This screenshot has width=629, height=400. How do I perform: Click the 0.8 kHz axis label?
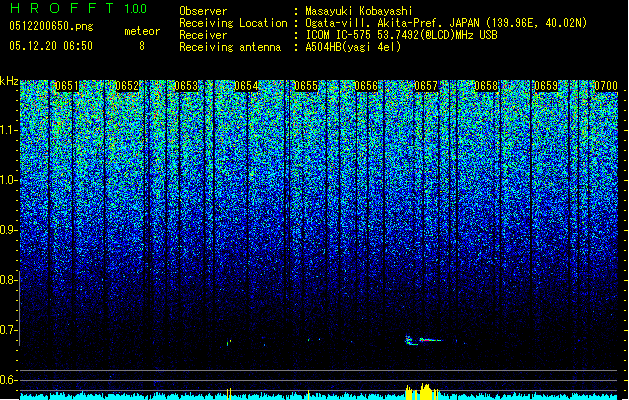(9, 280)
